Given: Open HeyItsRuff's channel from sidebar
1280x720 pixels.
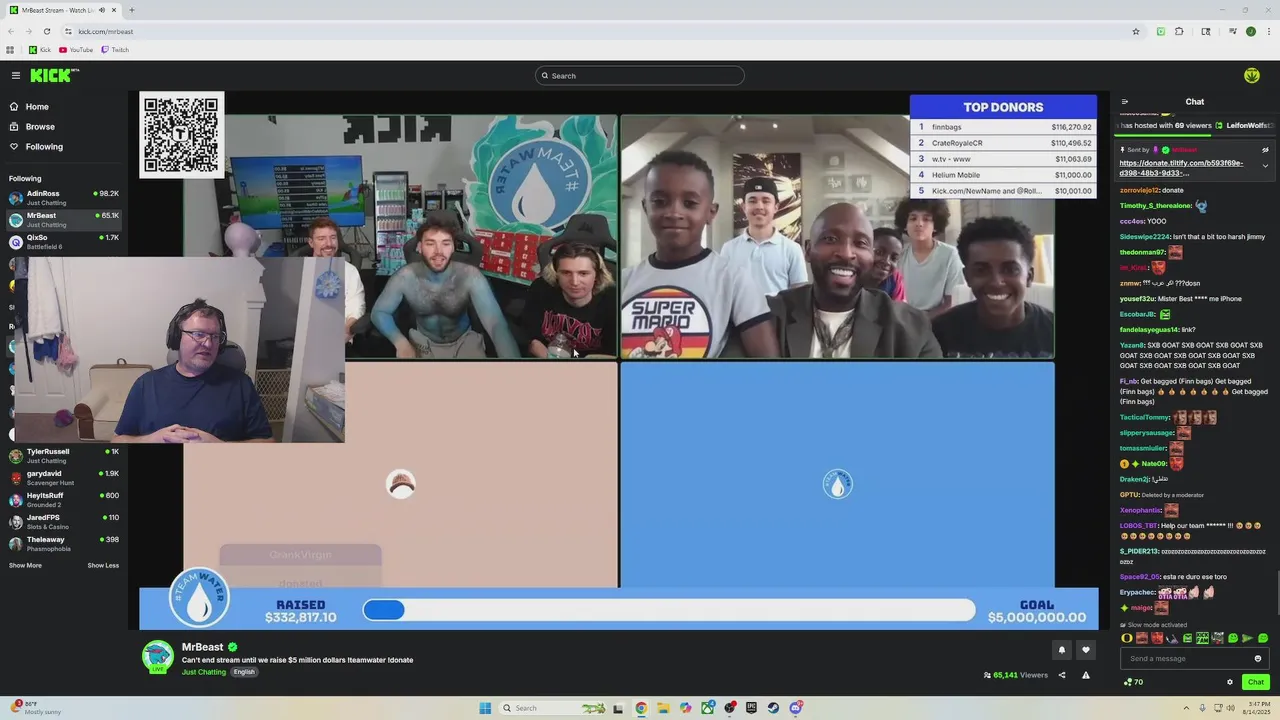Looking at the screenshot, I should pyautogui.click(x=64, y=499).
